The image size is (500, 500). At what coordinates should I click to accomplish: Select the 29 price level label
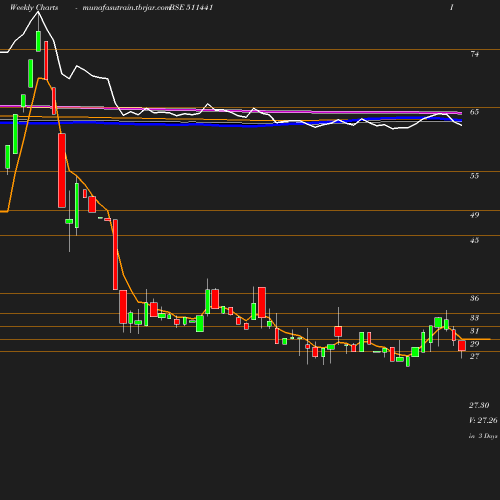point(474,344)
